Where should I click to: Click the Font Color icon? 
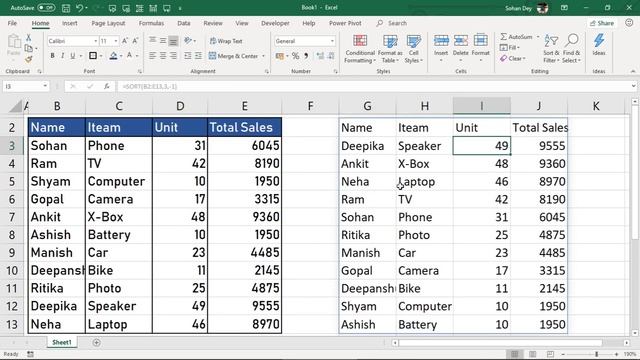pyautogui.click(x=129, y=56)
